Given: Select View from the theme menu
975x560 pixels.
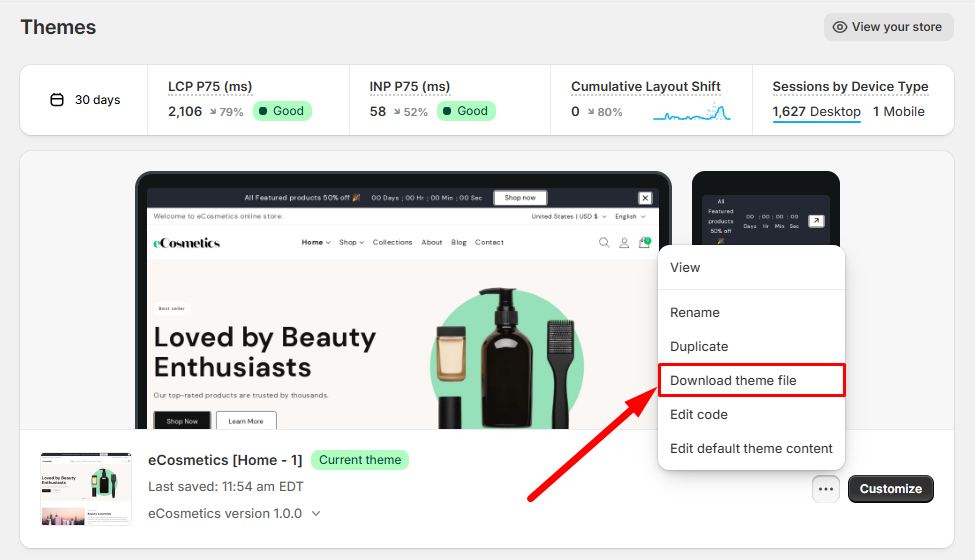Looking at the screenshot, I should (751, 268).
